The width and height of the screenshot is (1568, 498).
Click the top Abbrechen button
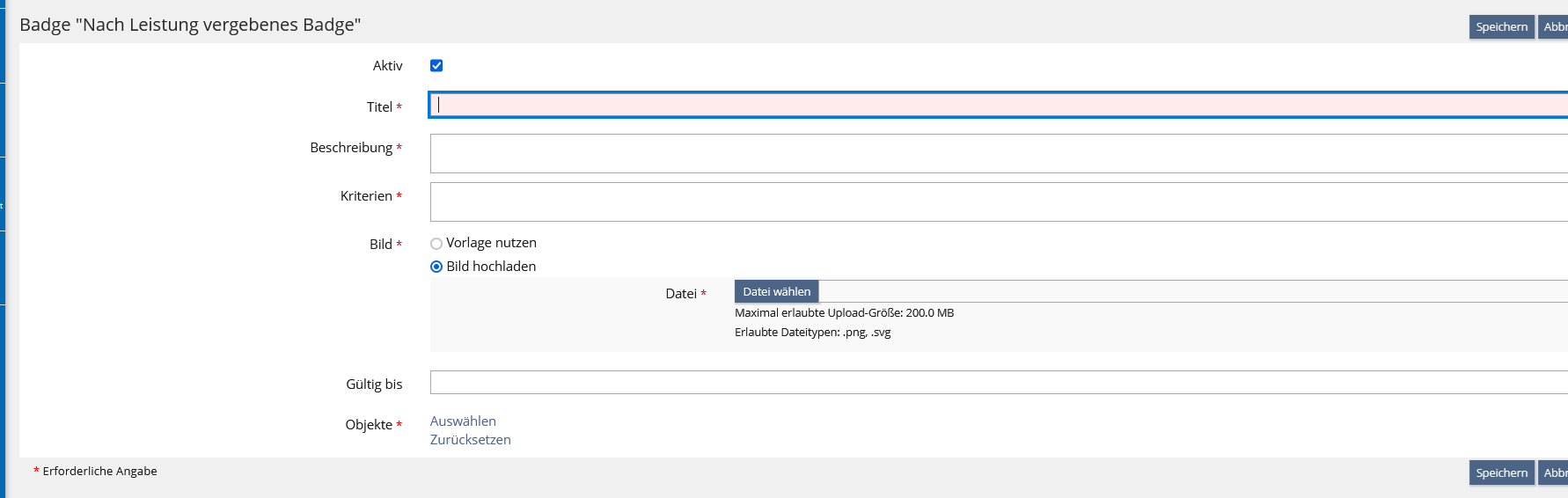tap(1554, 27)
